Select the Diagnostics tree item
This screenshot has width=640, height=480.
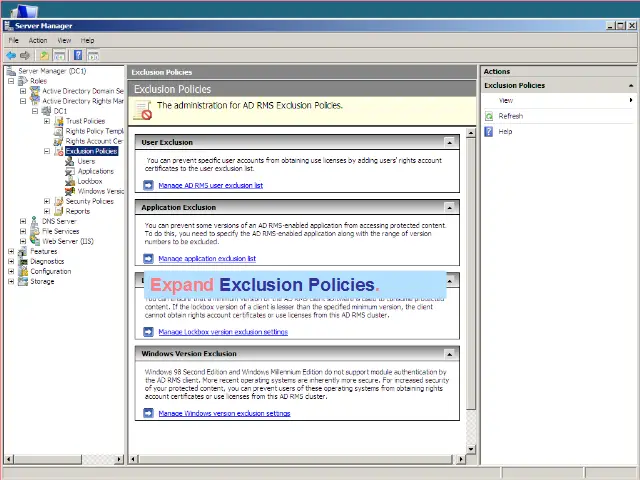(x=47, y=261)
